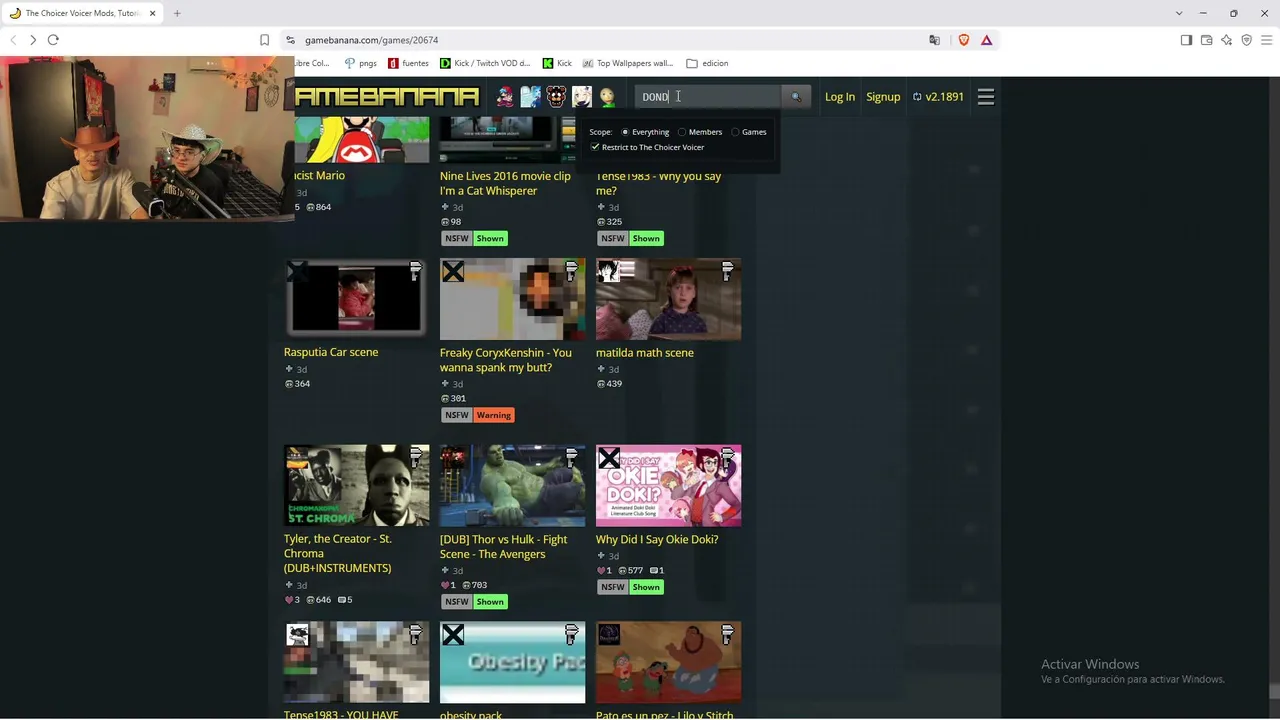Open the Thor vs Hulk thumbnail
The image size is (1280, 720).
click(x=512, y=486)
